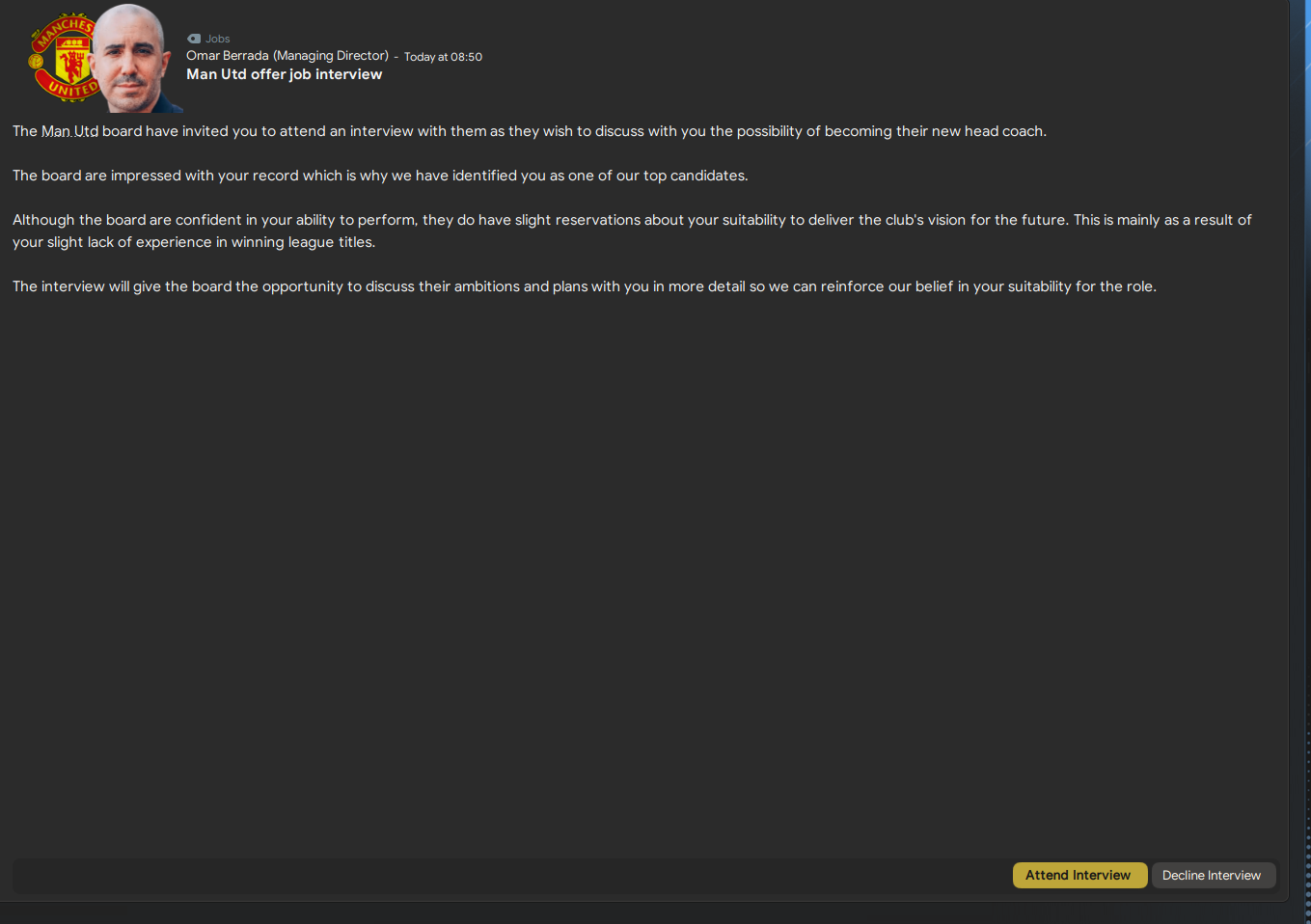This screenshot has height=924, width=1311.
Task: Click the Manchester United club crest
Action: [58, 57]
